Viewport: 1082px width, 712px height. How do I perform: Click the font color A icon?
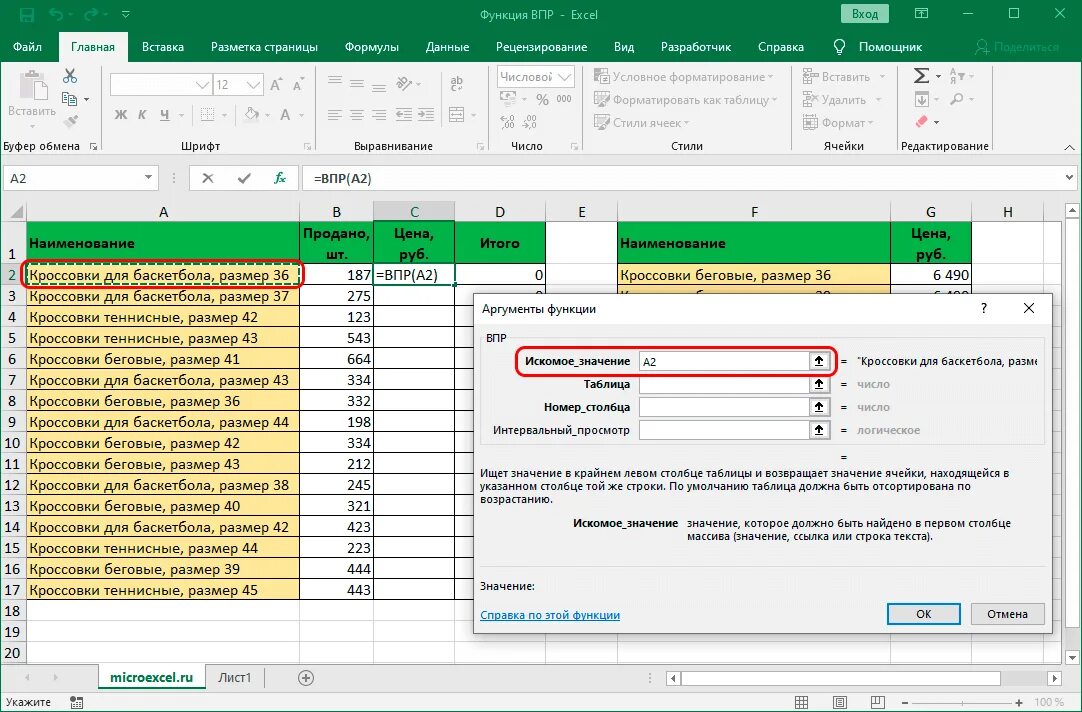(285, 115)
